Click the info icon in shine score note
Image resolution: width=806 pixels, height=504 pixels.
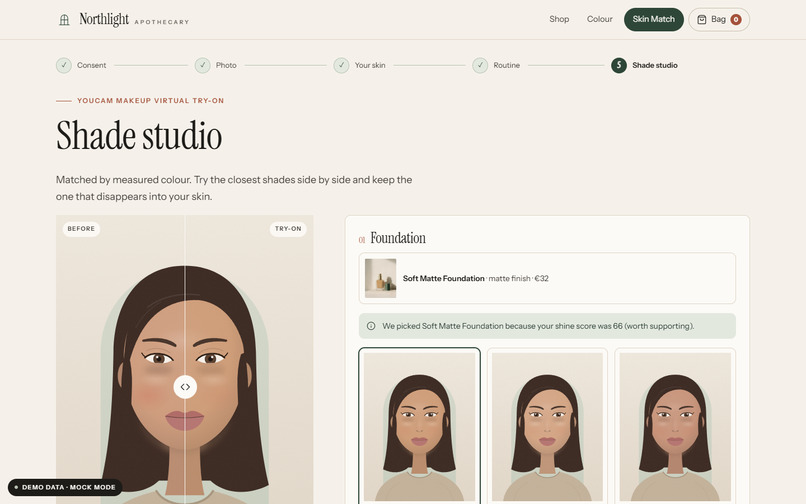pyautogui.click(x=371, y=326)
